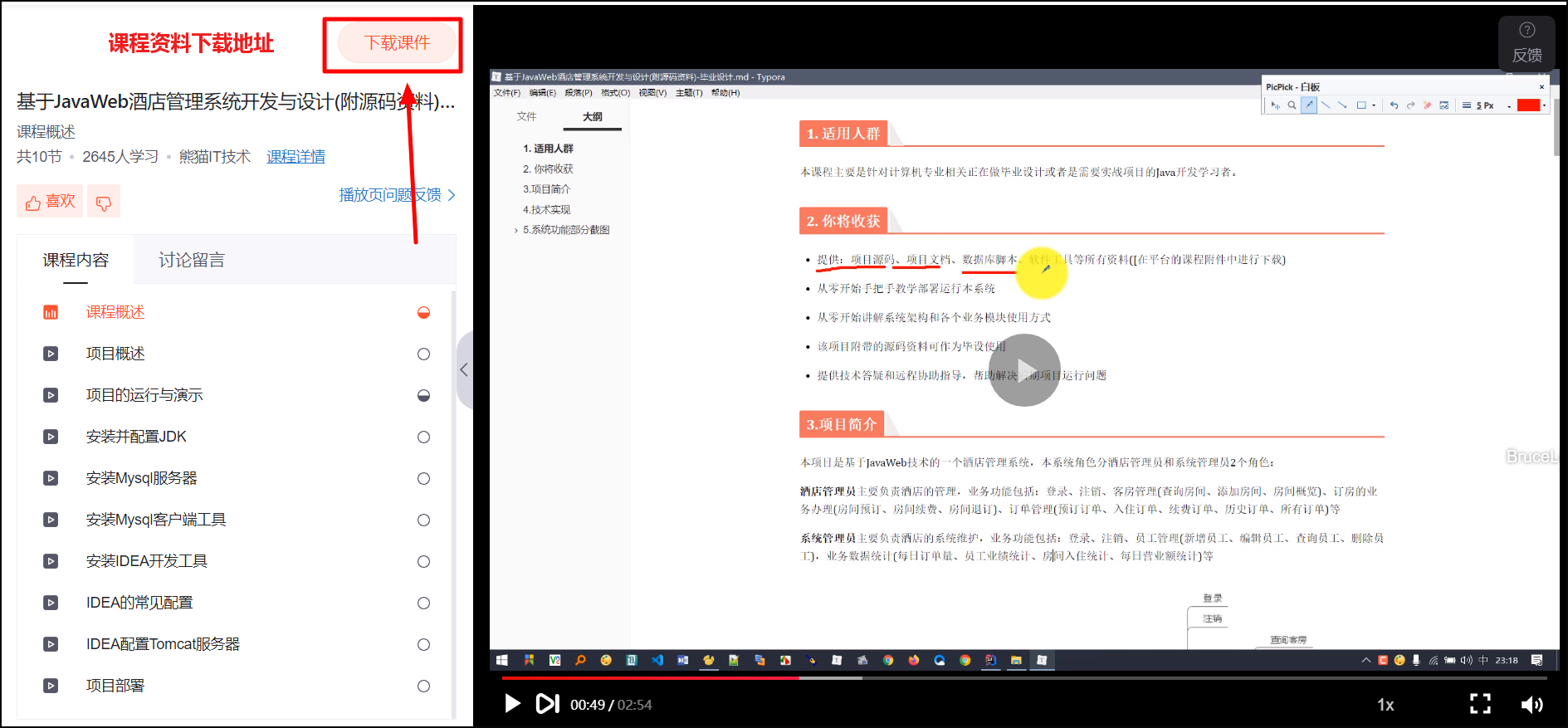1568x728 pixels.
Task: Open the 反馈 feedback help button
Action: [x=1527, y=43]
